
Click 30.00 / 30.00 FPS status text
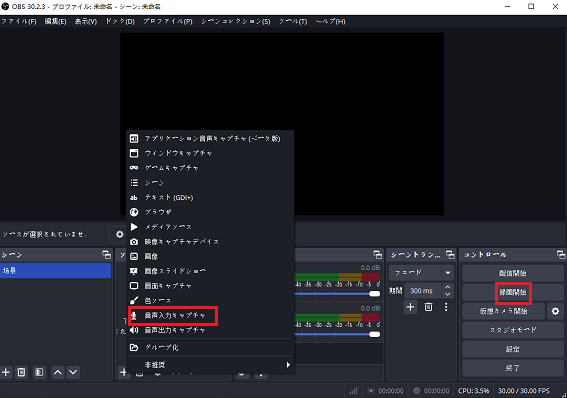[524, 391]
